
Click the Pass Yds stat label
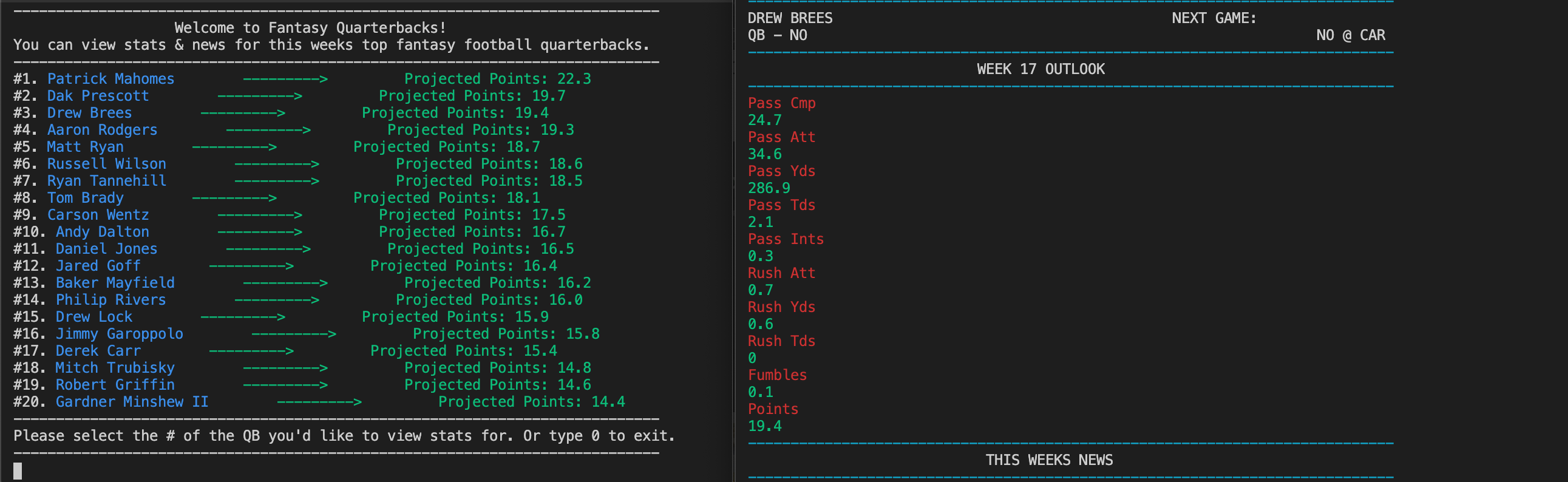[x=781, y=172]
